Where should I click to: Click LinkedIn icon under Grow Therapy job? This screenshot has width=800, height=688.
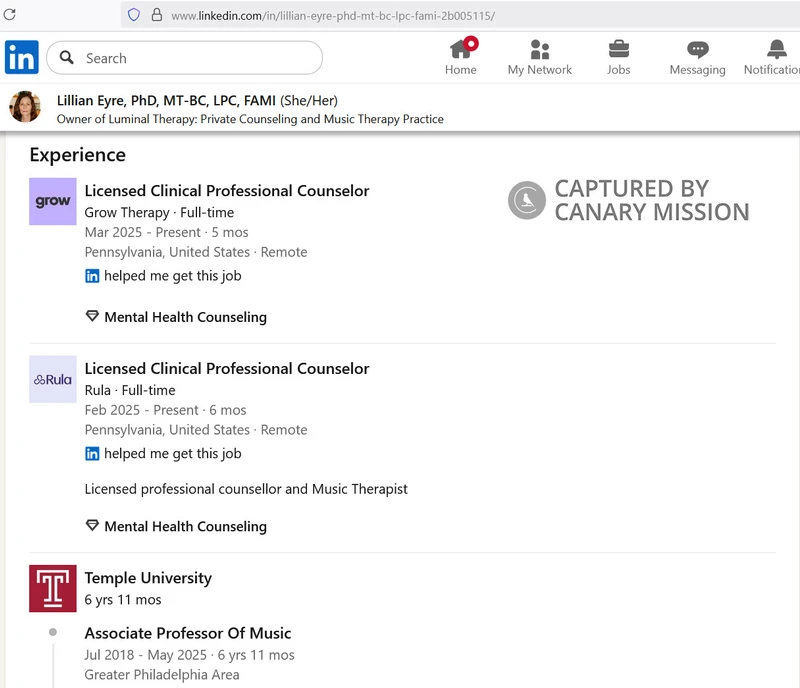pyautogui.click(x=92, y=276)
